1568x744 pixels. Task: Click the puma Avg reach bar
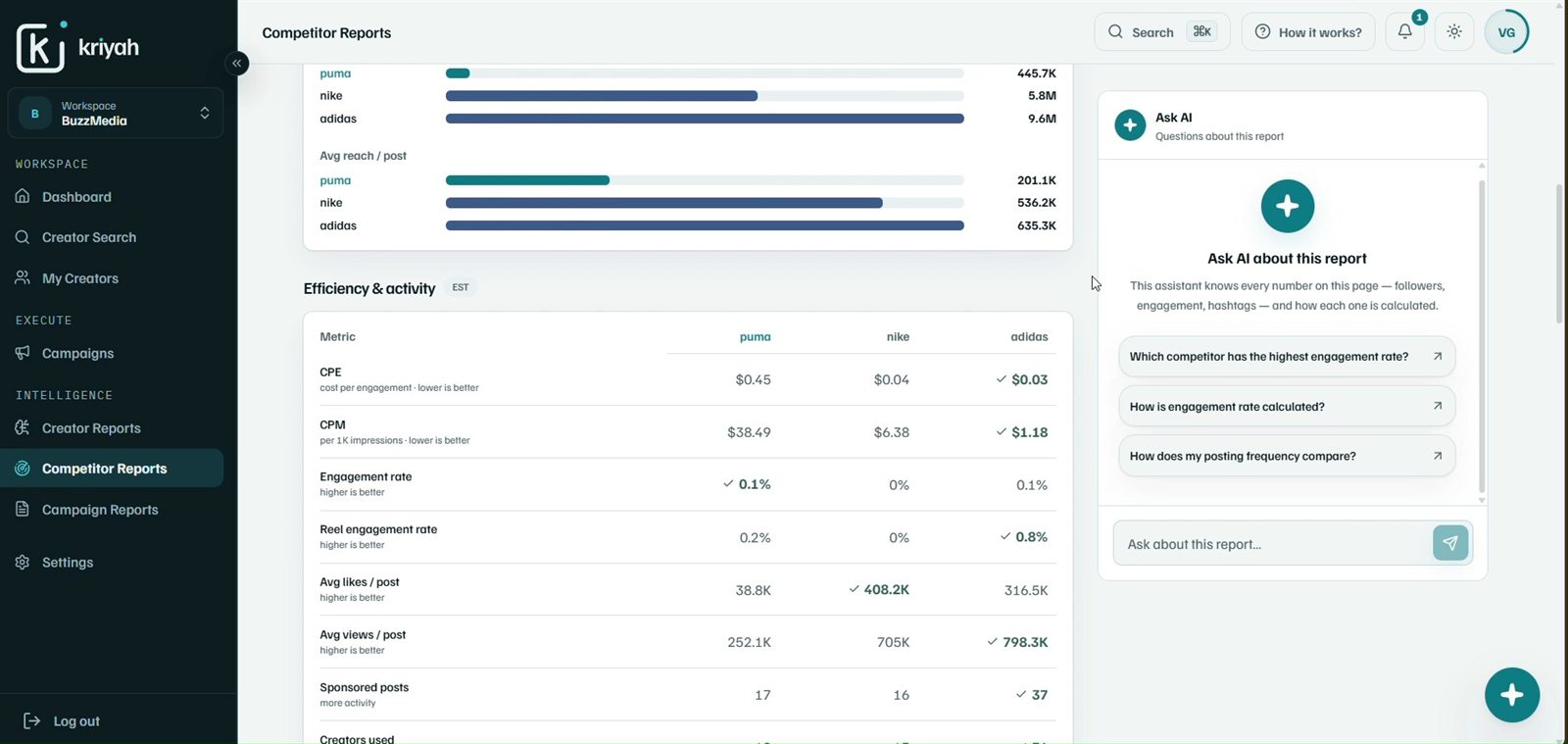(x=527, y=180)
